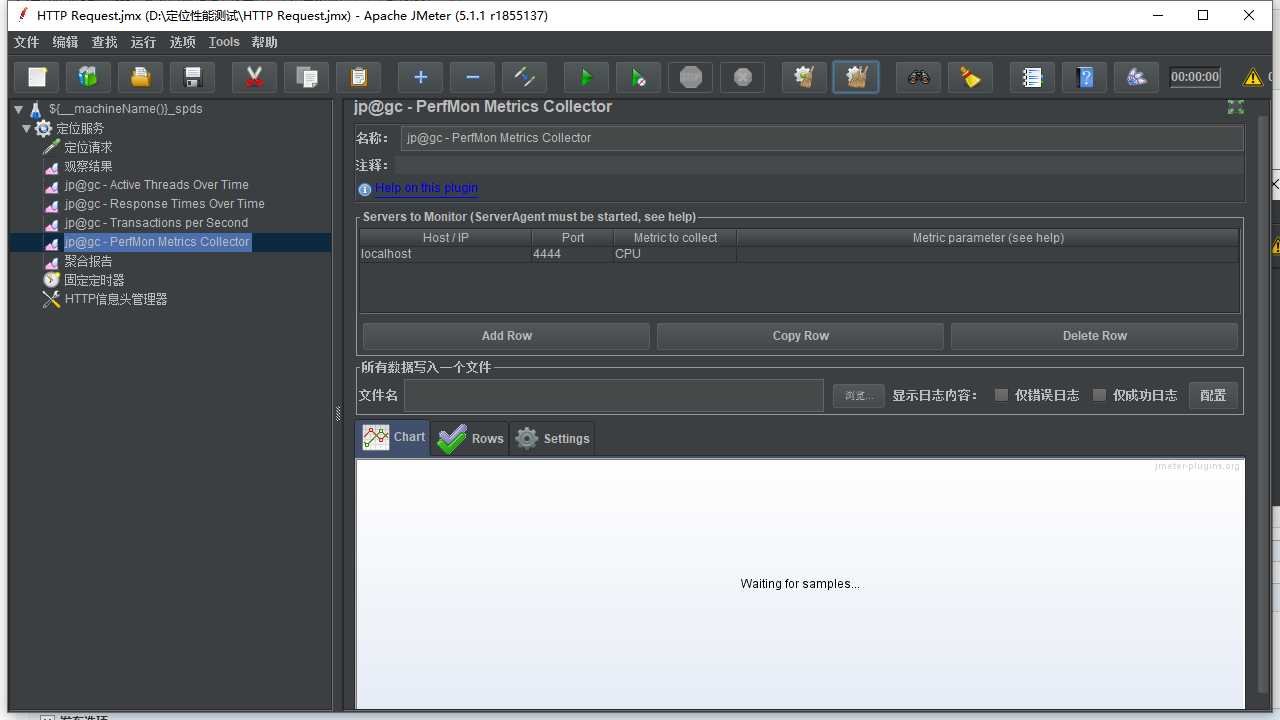The image size is (1280, 720).
Task: Click the 4444 port cell
Action: (x=572, y=254)
